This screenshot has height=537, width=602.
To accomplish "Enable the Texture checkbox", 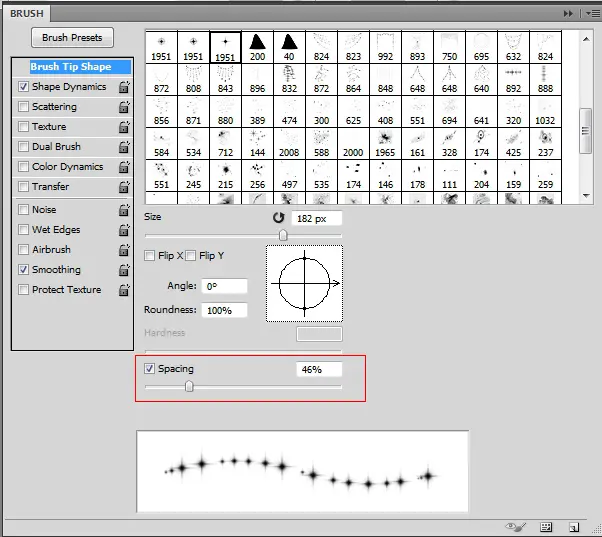I will 23,127.
